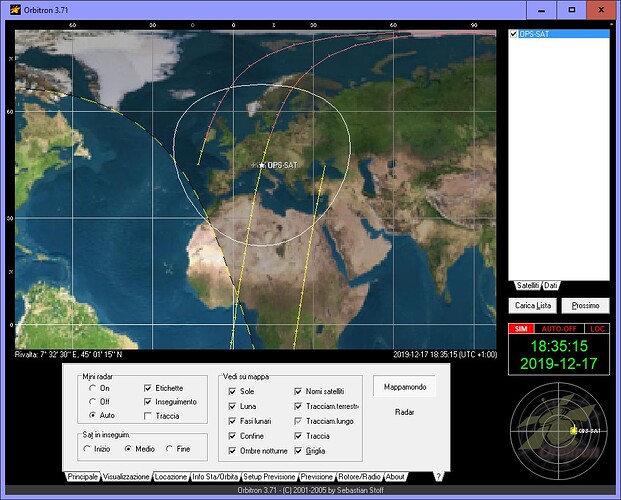Choose Fine under Sat in inseguim.
The width and height of the screenshot is (621, 500).
[168, 448]
